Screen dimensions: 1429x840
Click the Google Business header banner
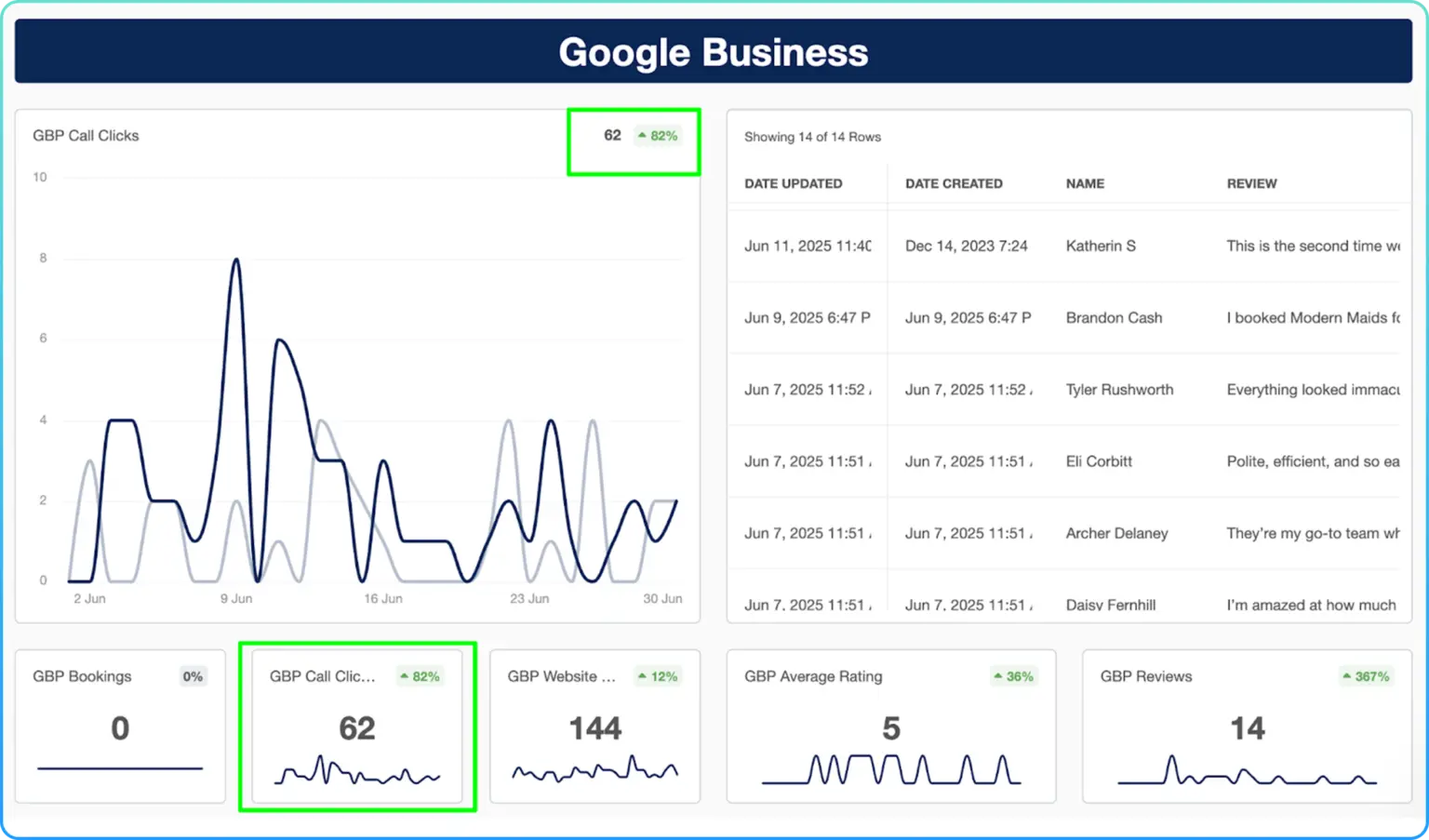point(714,52)
